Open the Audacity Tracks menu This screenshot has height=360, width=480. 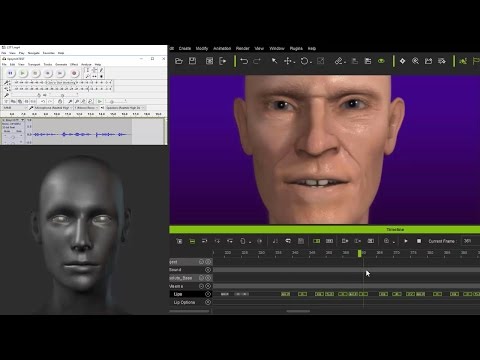(x=48, y=64)
